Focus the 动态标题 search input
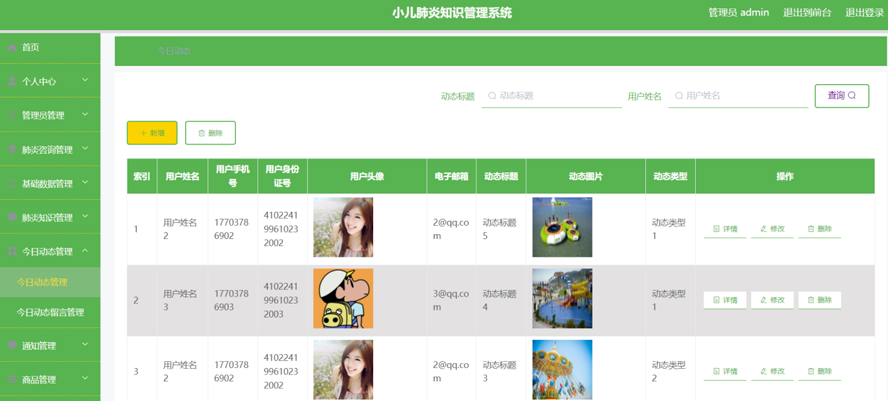888x401 pixels. point(552,96)
